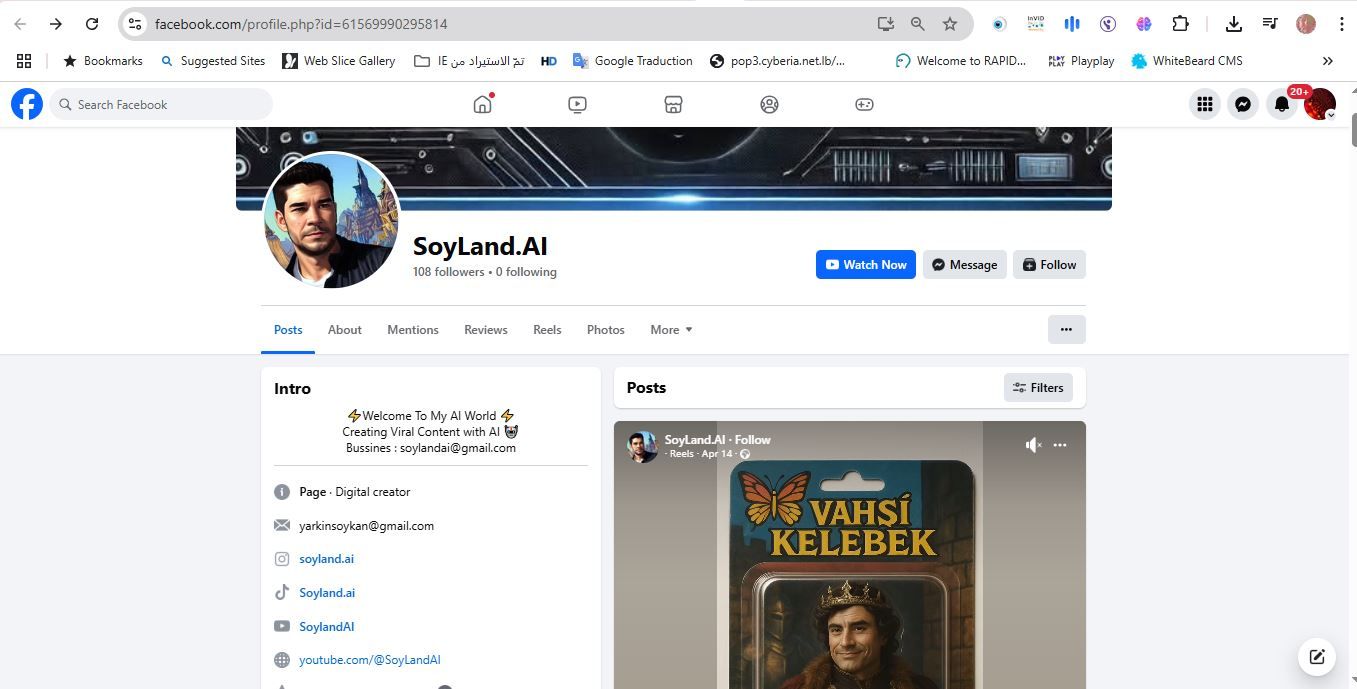Screen dimensions: 1357x689
Task: Open Messenger from the top bar
Action: pos(1243,104)
